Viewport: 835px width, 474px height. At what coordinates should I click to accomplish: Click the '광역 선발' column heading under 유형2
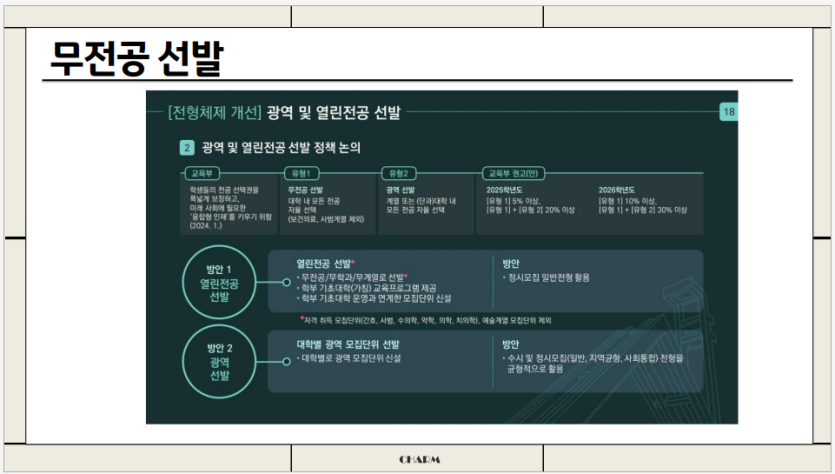pos(400,190)
